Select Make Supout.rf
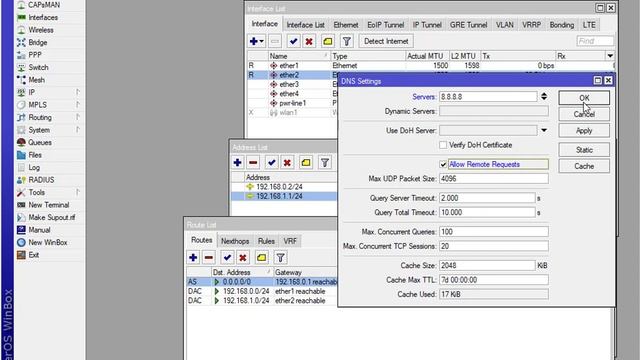 (x=51, y=218)
